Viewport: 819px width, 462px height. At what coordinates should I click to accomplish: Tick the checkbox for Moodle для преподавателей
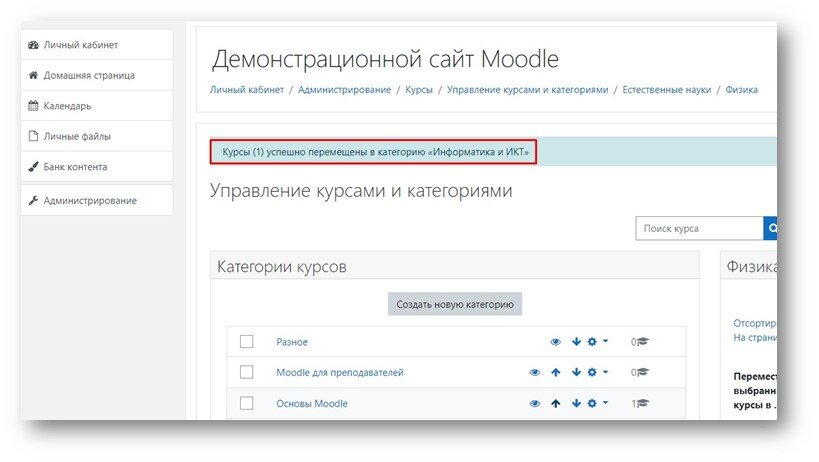[x=247, y=372]
